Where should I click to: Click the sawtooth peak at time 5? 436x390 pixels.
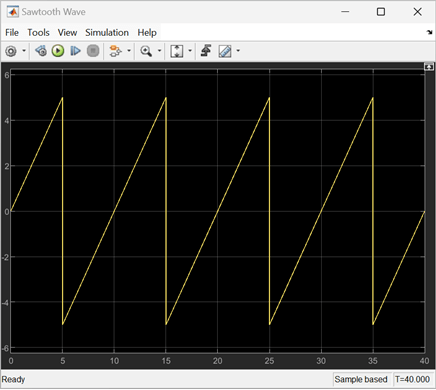tap(62, 98)
